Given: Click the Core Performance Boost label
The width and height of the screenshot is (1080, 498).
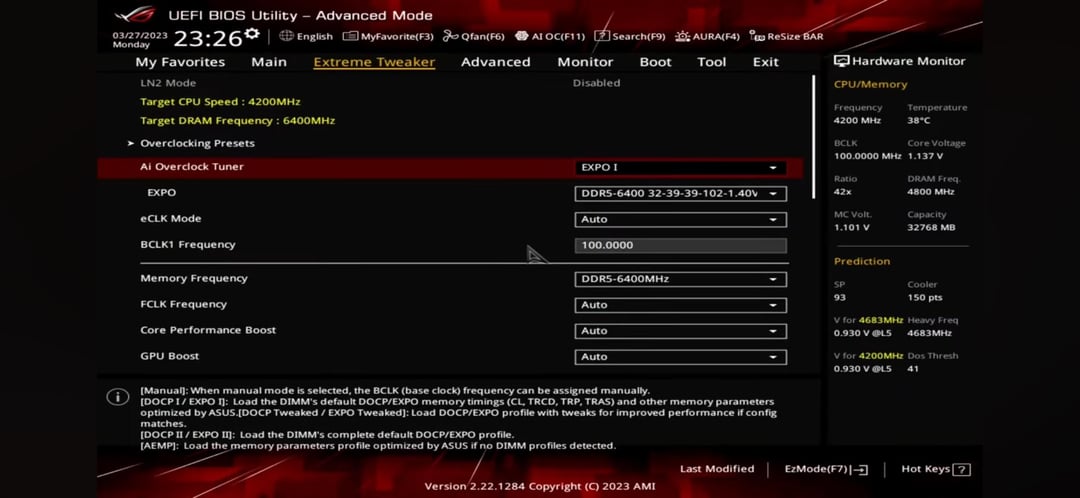Looking at the screenshot, I should (x=208, y=330).
